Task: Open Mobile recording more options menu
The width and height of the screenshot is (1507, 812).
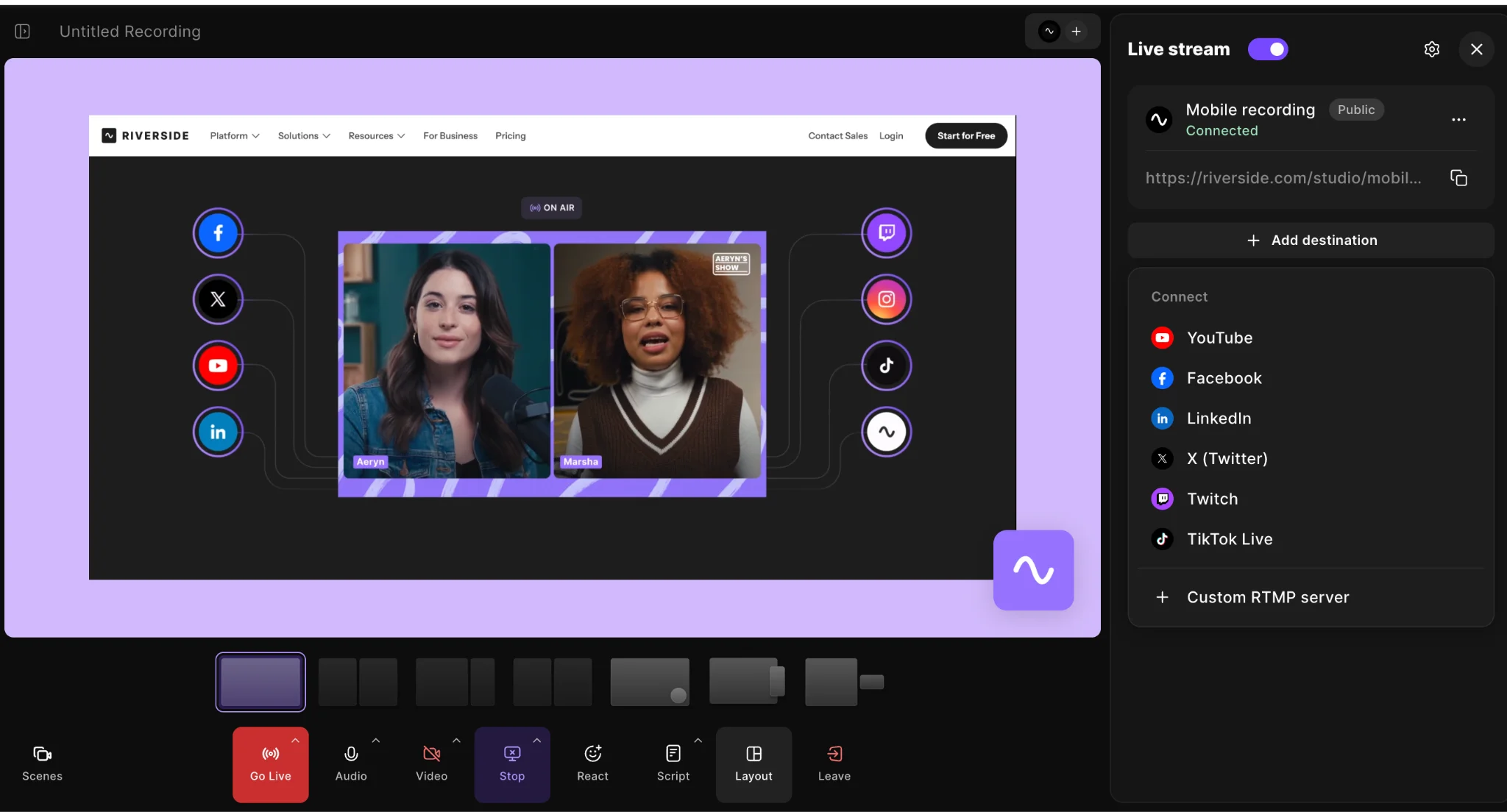Action: [1458, 120]
